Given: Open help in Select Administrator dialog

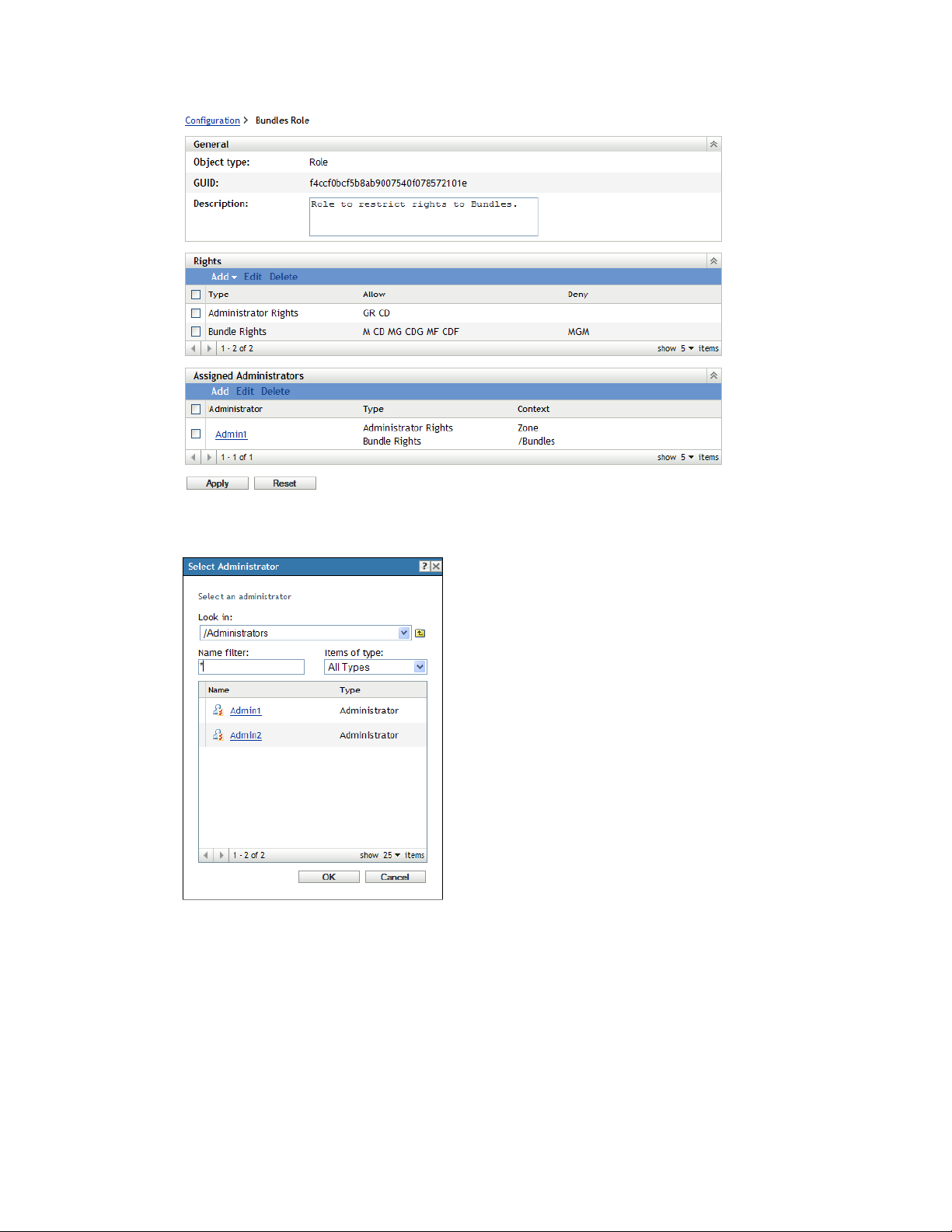Looking at the screenshot, I should click(424, 567).
